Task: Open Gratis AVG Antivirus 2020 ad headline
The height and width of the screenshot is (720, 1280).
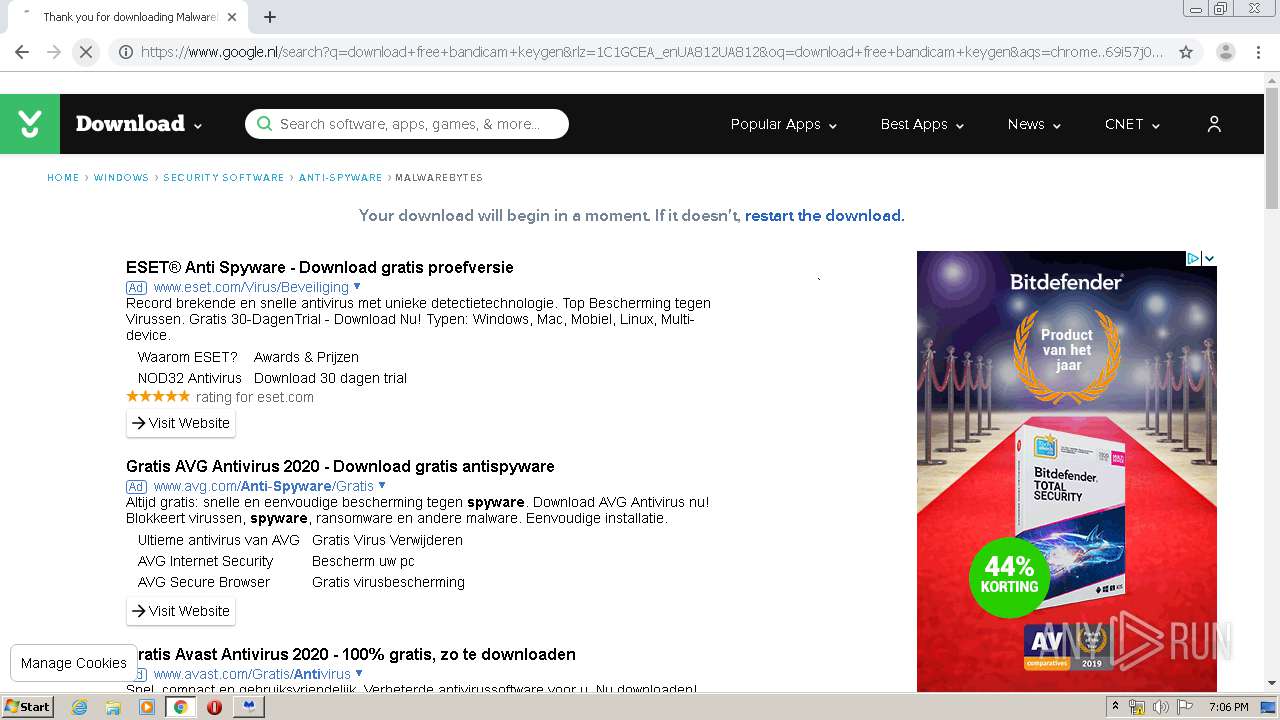Action: [x=340, y=466]
